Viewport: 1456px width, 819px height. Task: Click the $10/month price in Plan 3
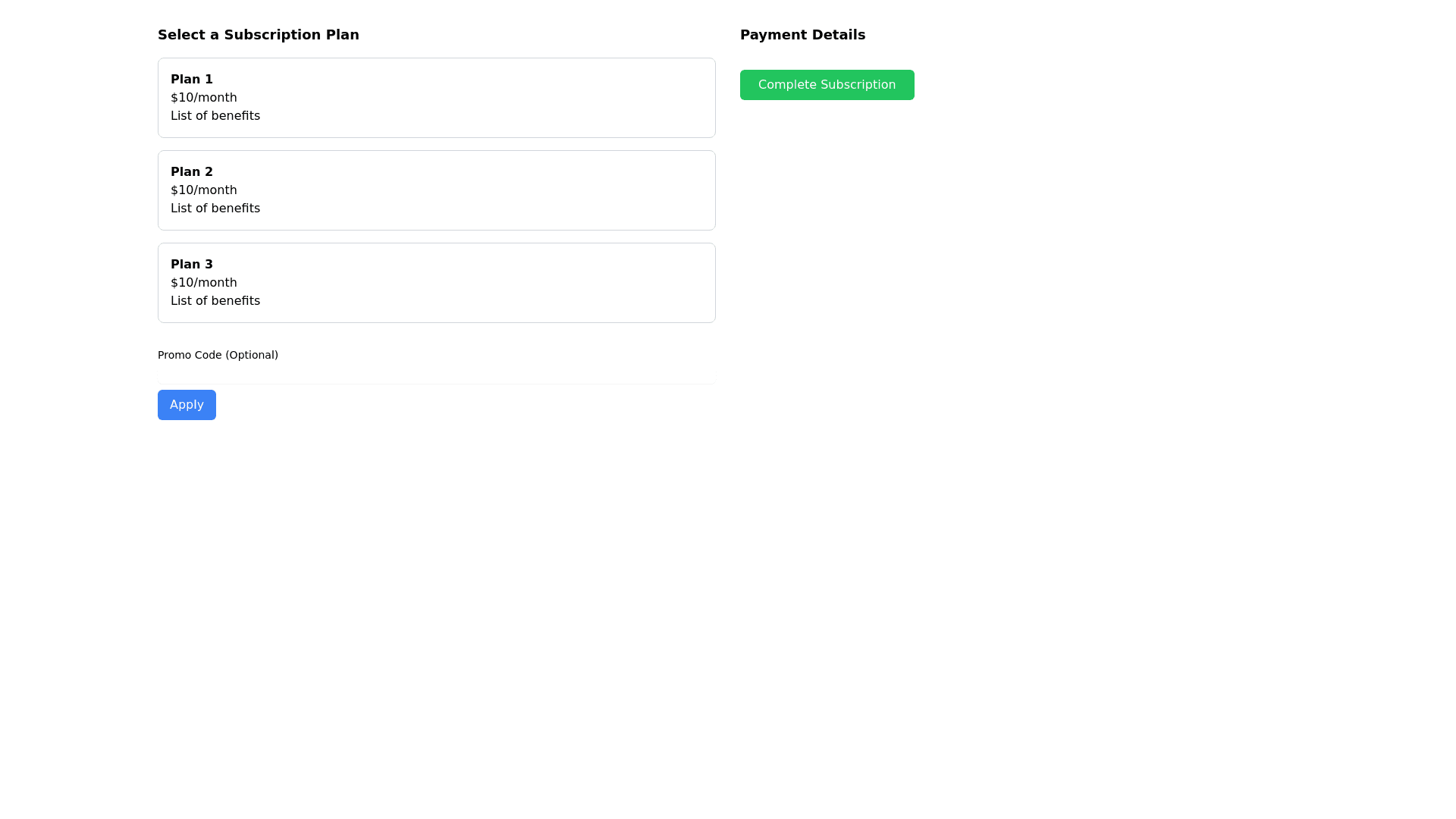pyautogui.click(x=203, y=283)
